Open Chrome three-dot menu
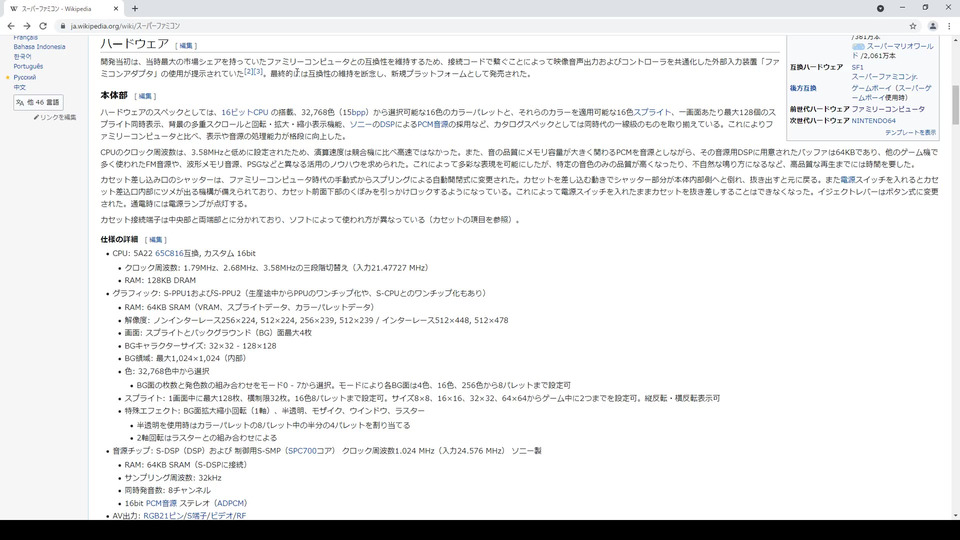The height and width of the screenshot is (540, 960). pos(950,26)
